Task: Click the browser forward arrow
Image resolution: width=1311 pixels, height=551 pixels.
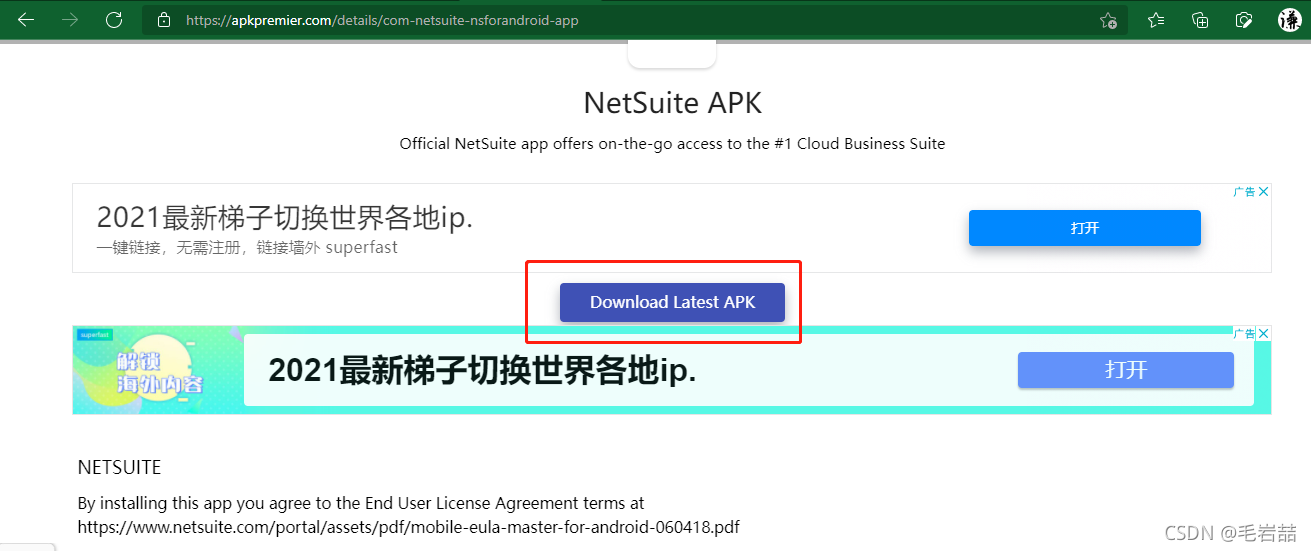Action: [x=70, y=20]
